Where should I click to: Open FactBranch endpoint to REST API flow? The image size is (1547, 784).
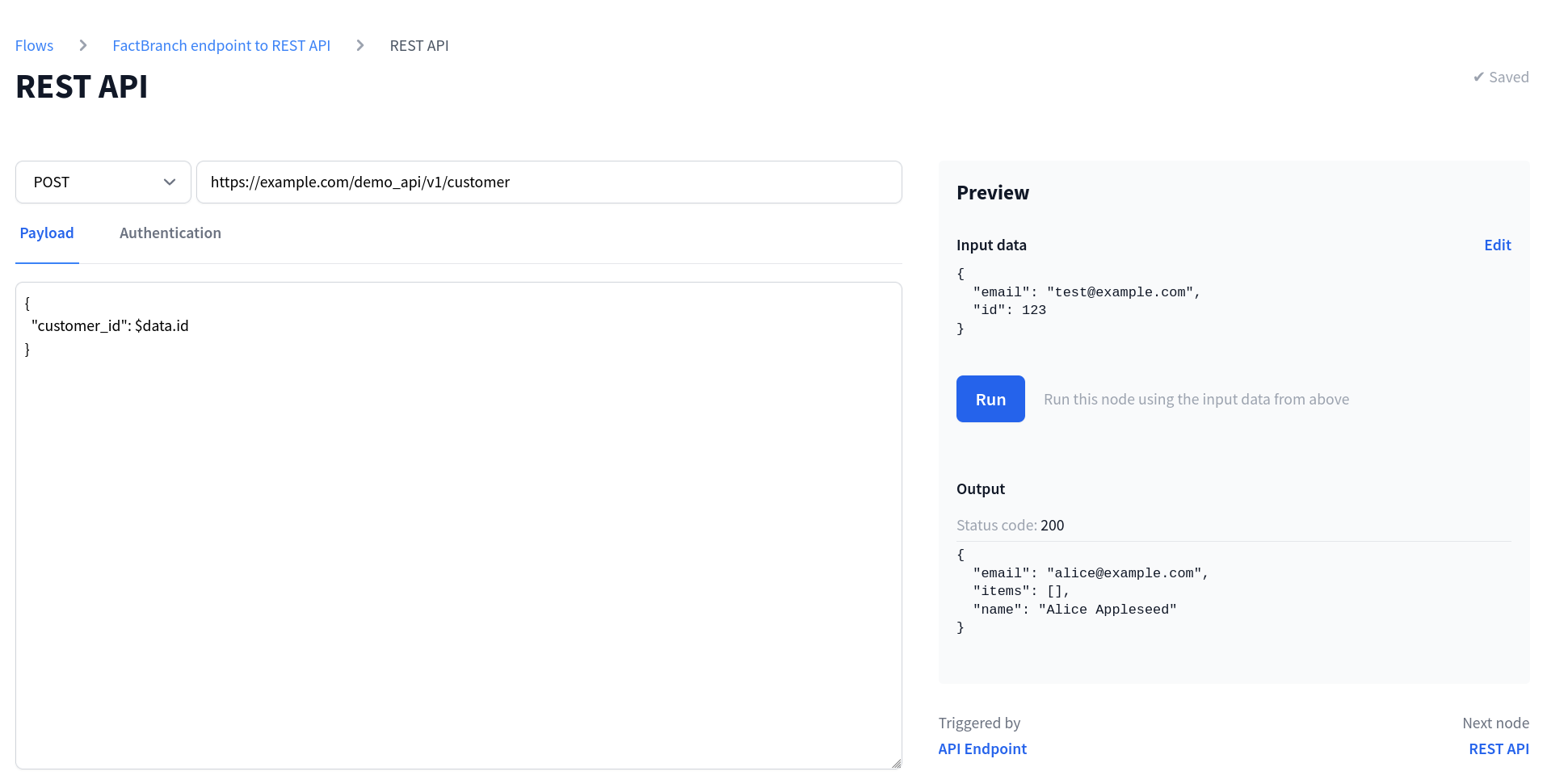(221, 45)
